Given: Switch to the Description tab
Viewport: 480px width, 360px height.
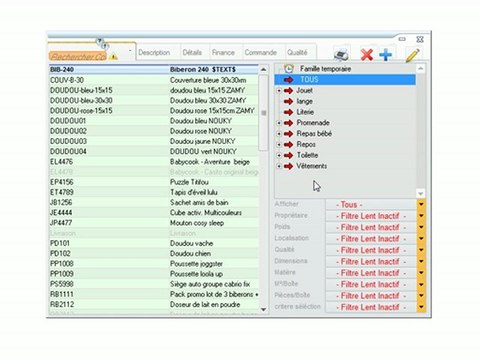Looking at the screenshot, I should tap(154, 53).
